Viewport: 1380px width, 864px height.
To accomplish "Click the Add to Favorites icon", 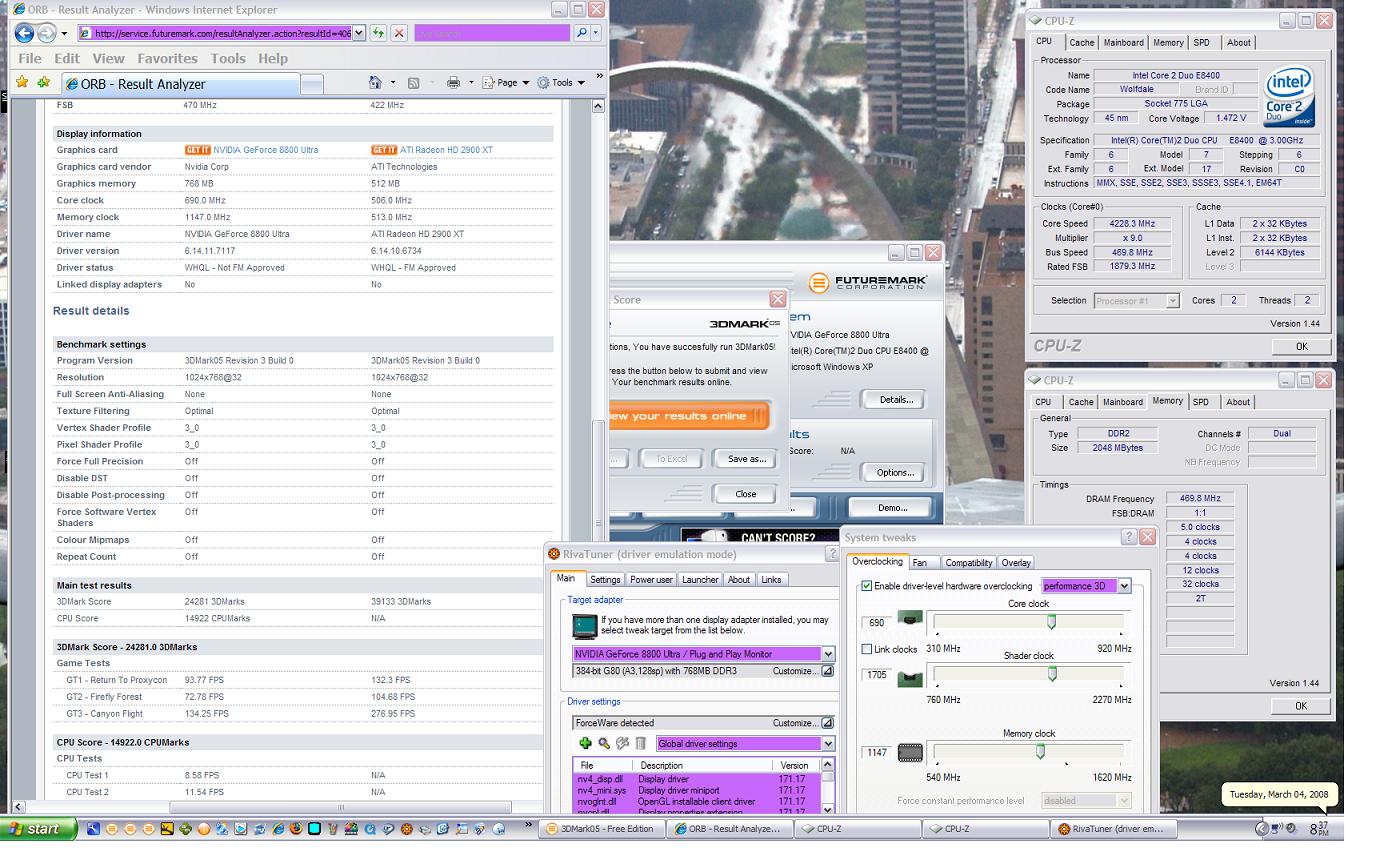I will click(43, 83).
